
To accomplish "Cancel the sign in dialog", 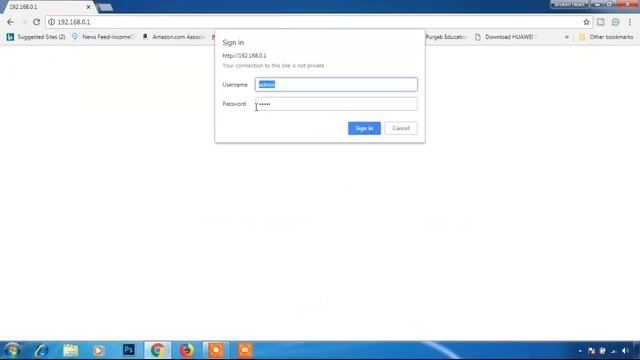I will point(401,128).
